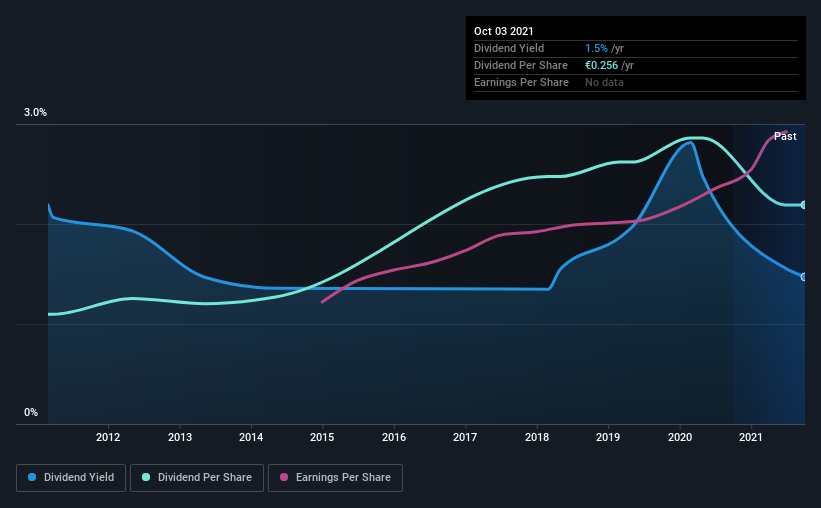Viewport: 821px width, 508px height.
Task: Click the Earnings Per Share tooltip row
Action: point(636,83)
